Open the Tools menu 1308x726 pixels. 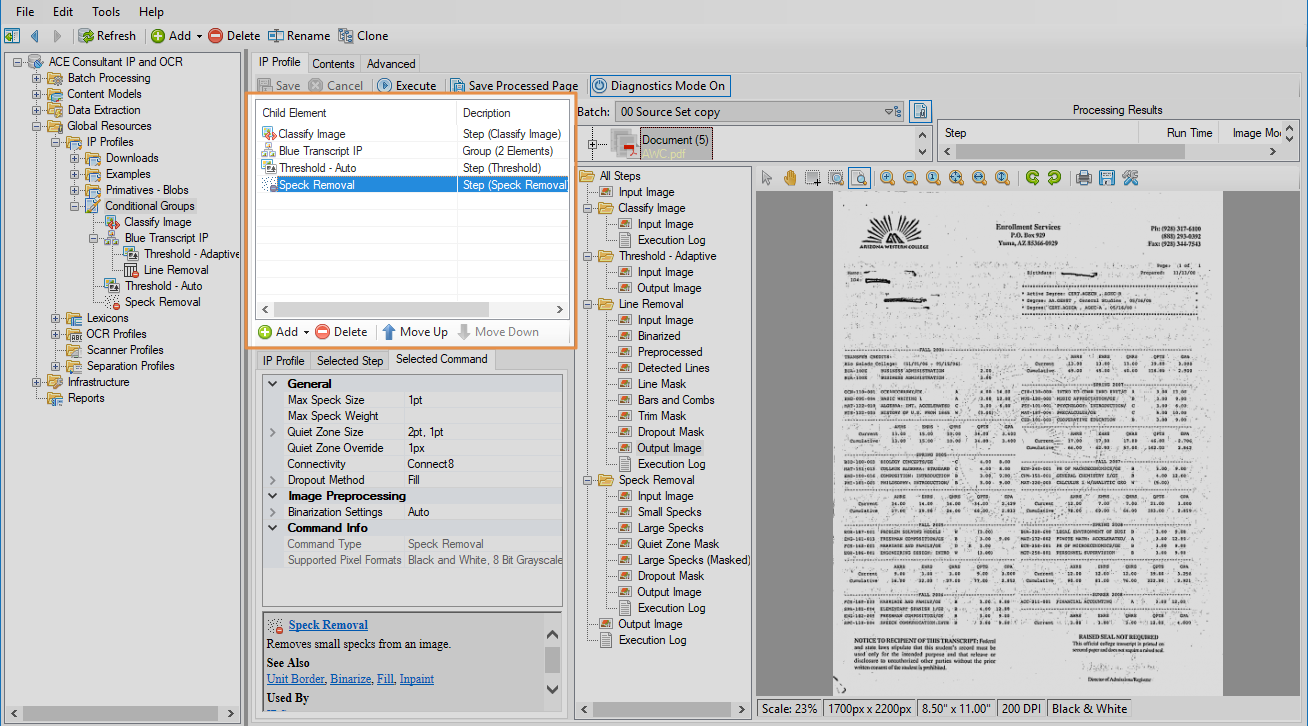click(106, 12)
